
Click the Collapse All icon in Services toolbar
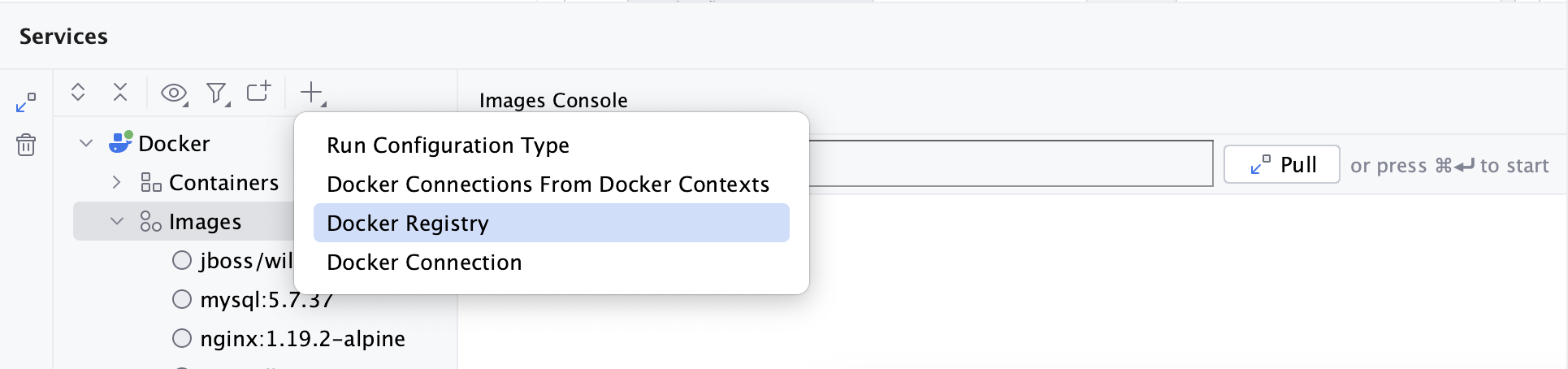(x=120, y=92)
